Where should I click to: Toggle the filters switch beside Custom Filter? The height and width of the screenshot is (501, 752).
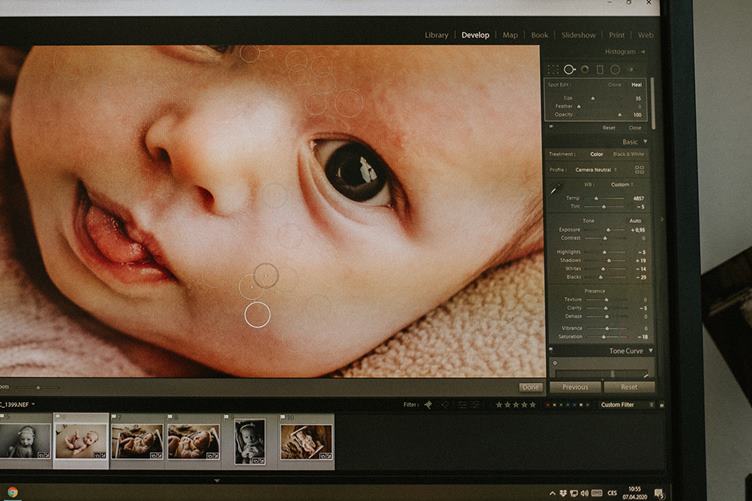(x=662, y=405)
